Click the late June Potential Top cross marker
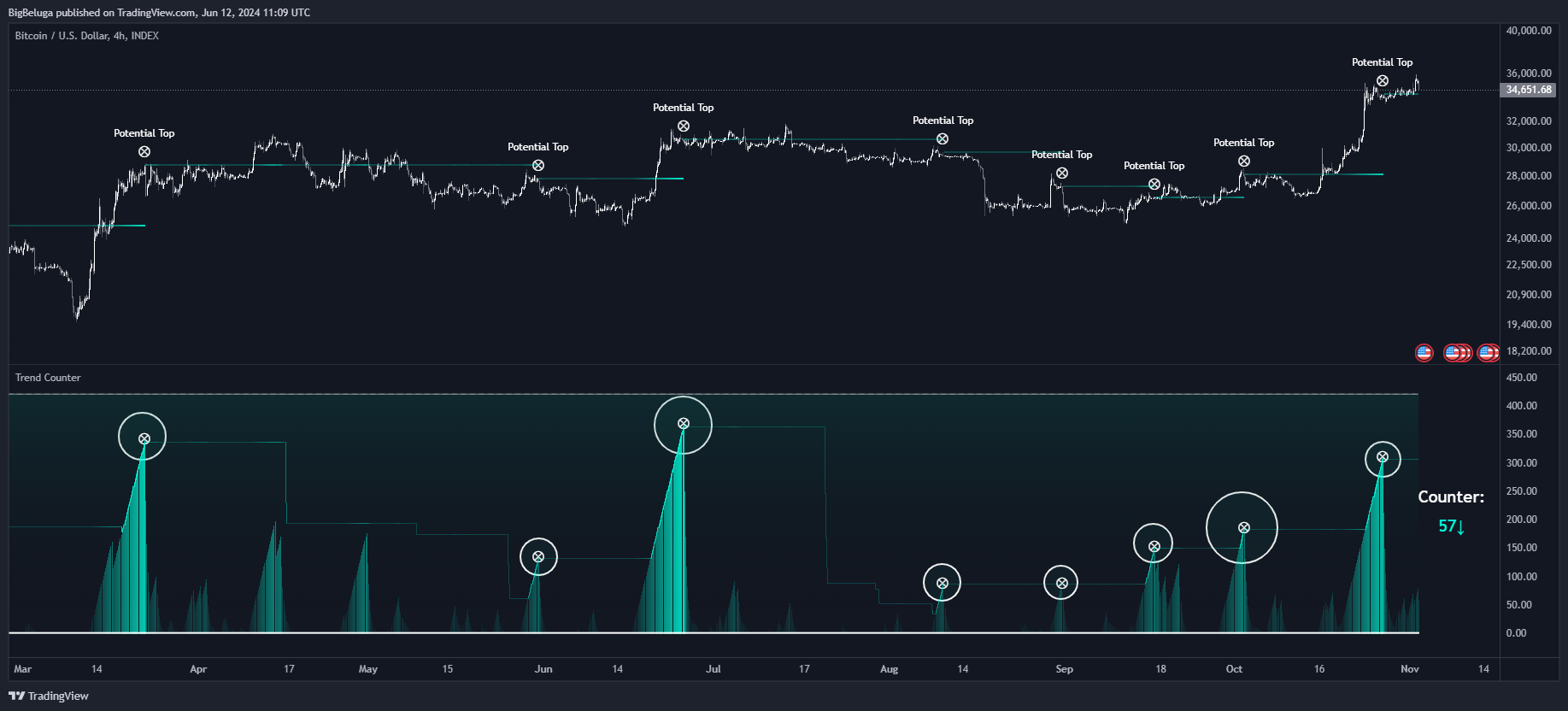This screenshot has height=711, width=1568. tap(684, 126)
